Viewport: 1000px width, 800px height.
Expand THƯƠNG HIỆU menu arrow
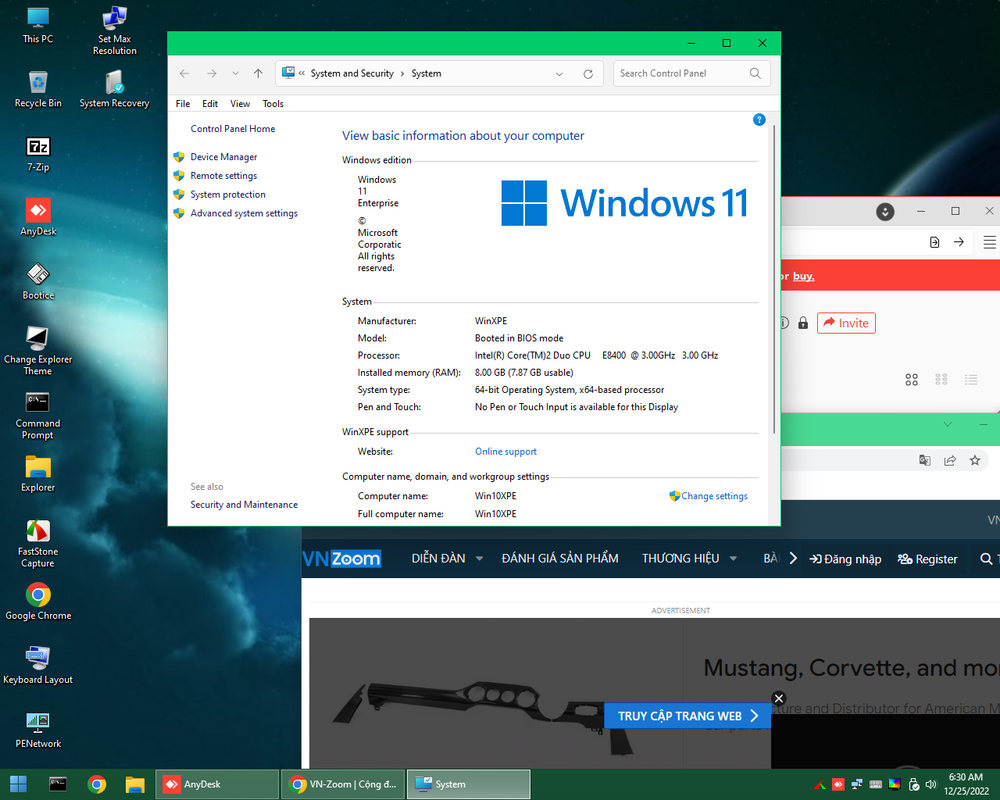(x=733, y=559)
